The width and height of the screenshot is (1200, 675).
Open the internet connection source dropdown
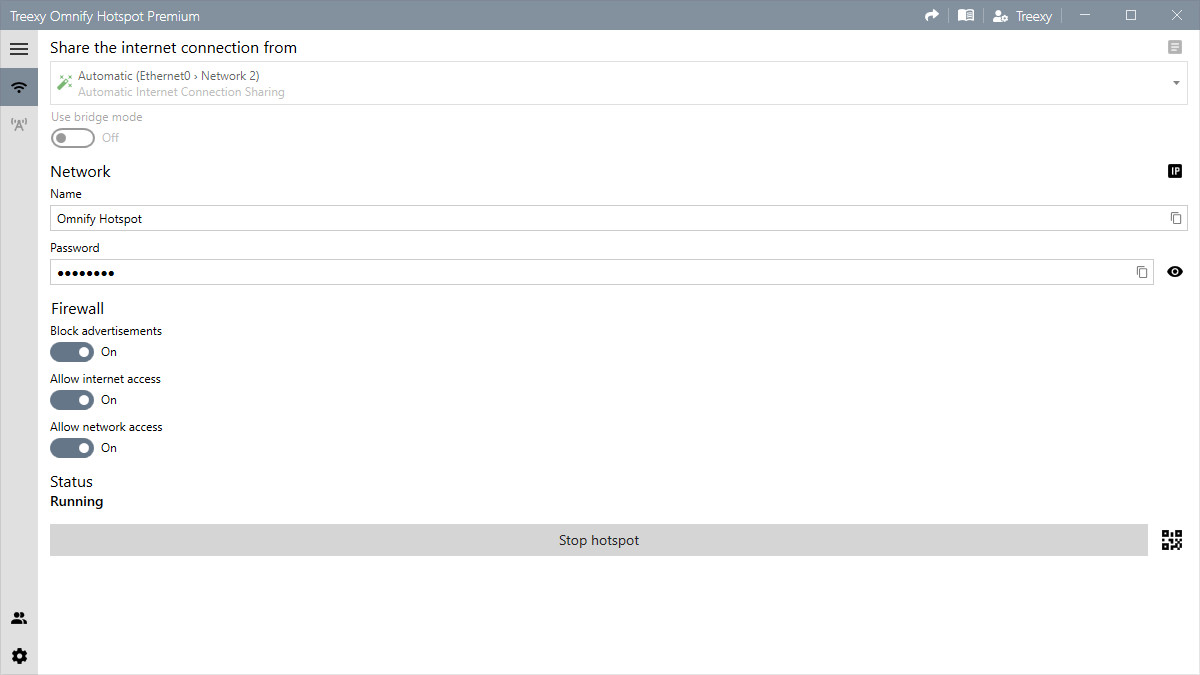(1176, 83)
